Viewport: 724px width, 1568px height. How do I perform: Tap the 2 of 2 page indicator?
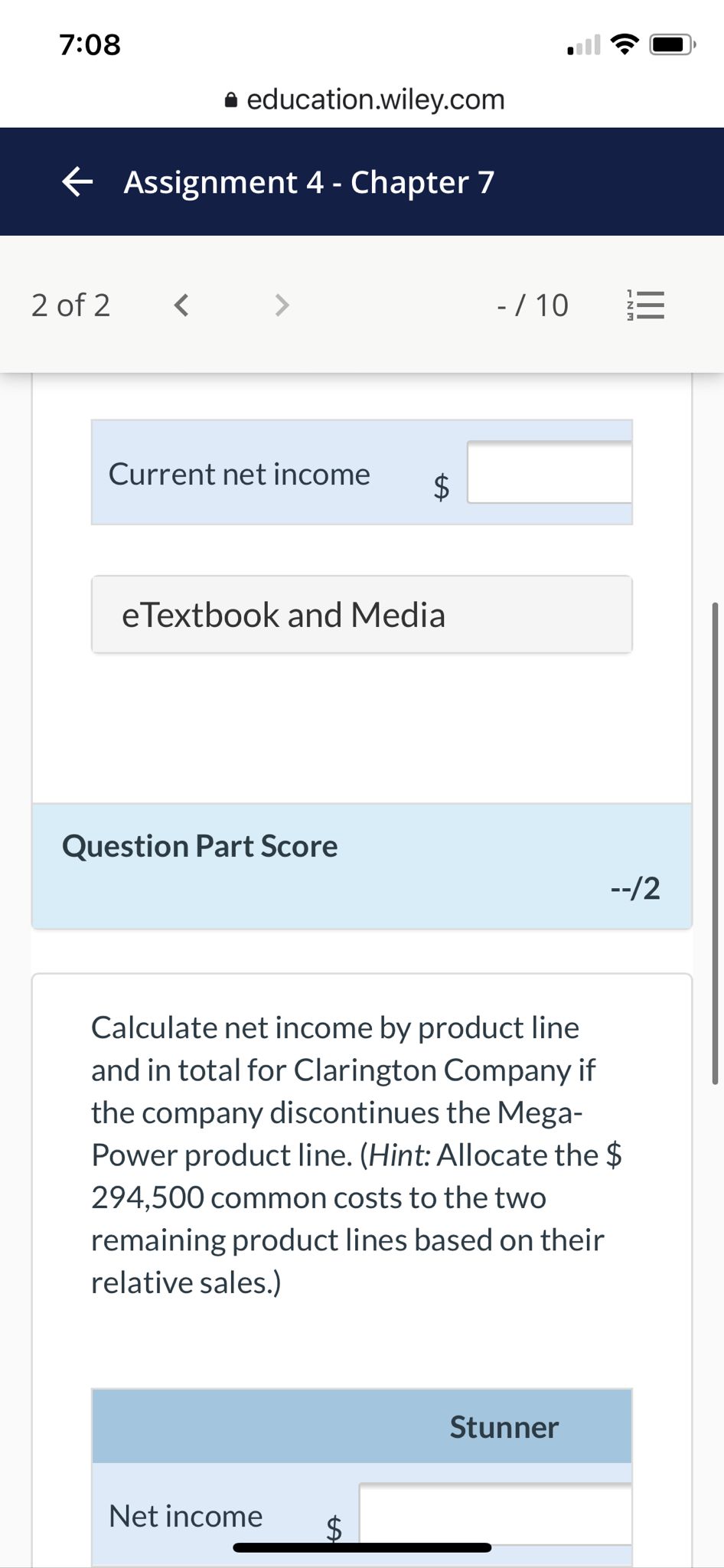tap(71, 305)
